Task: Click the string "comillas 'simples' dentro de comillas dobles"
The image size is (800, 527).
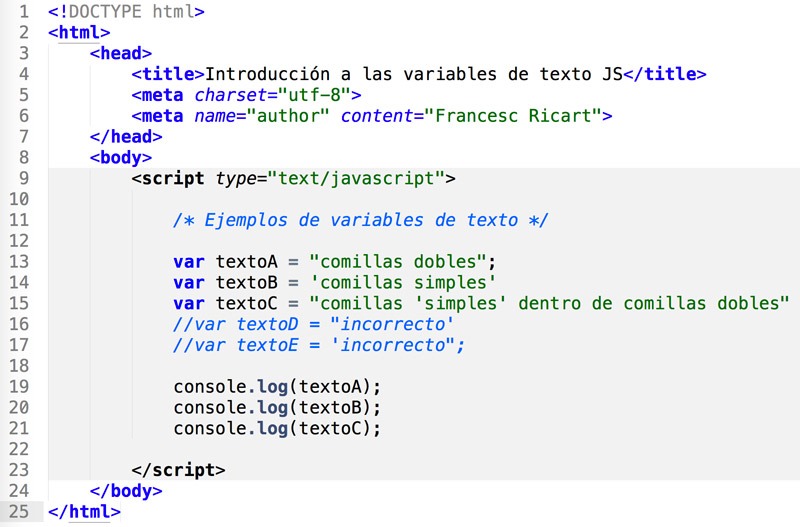Action: point(549,304)
